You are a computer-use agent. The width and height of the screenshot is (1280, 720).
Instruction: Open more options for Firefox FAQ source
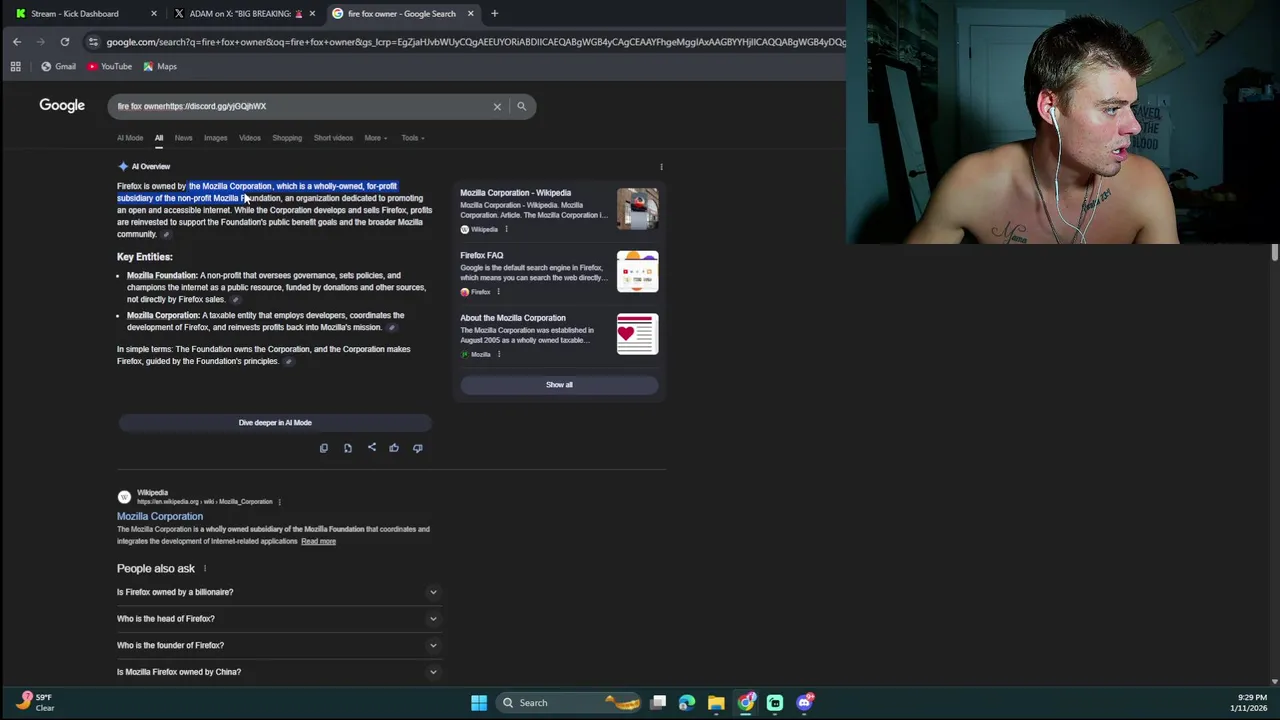click(498, 292)
